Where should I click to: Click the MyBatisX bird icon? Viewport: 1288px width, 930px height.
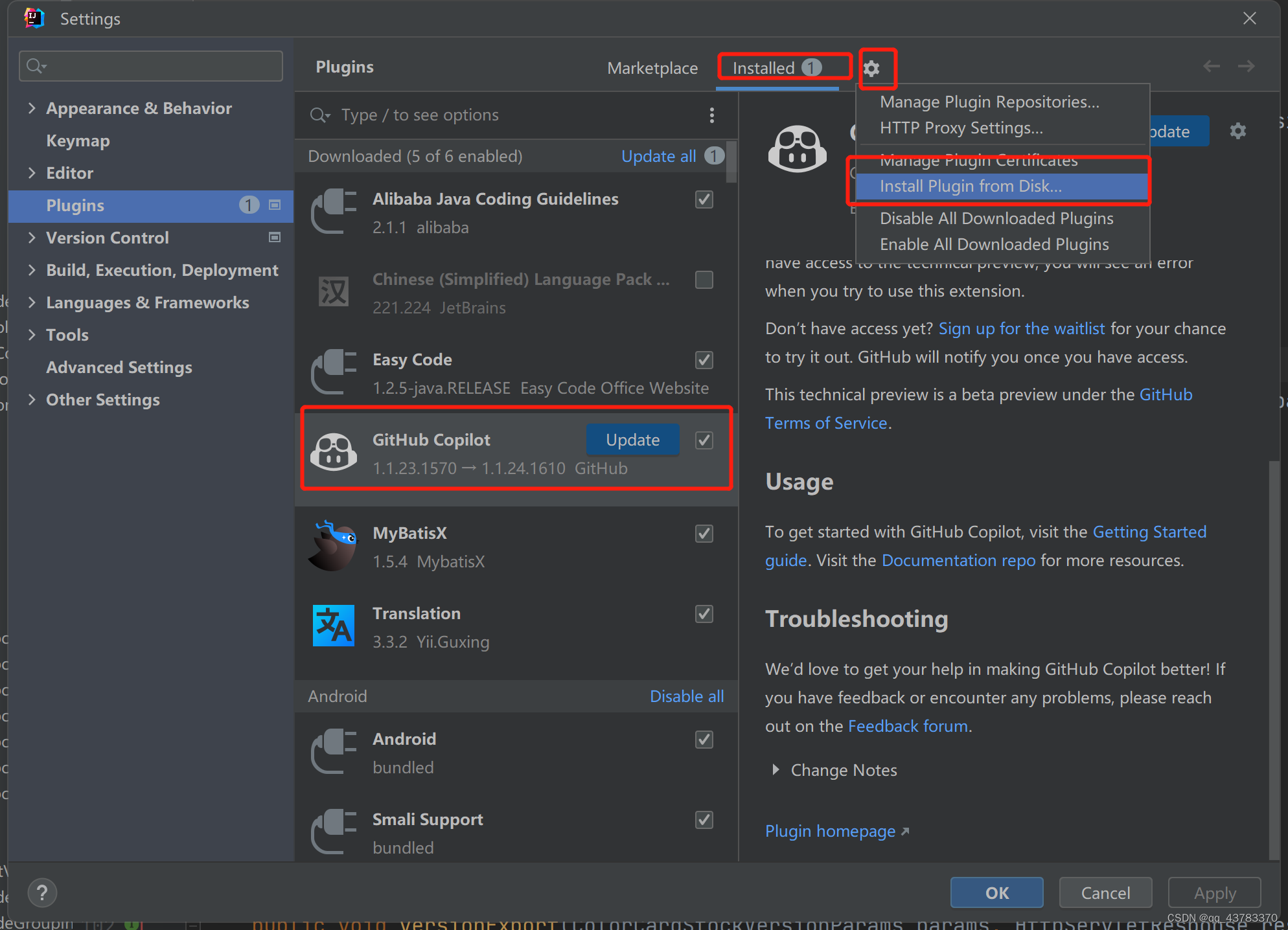[334, 546]
